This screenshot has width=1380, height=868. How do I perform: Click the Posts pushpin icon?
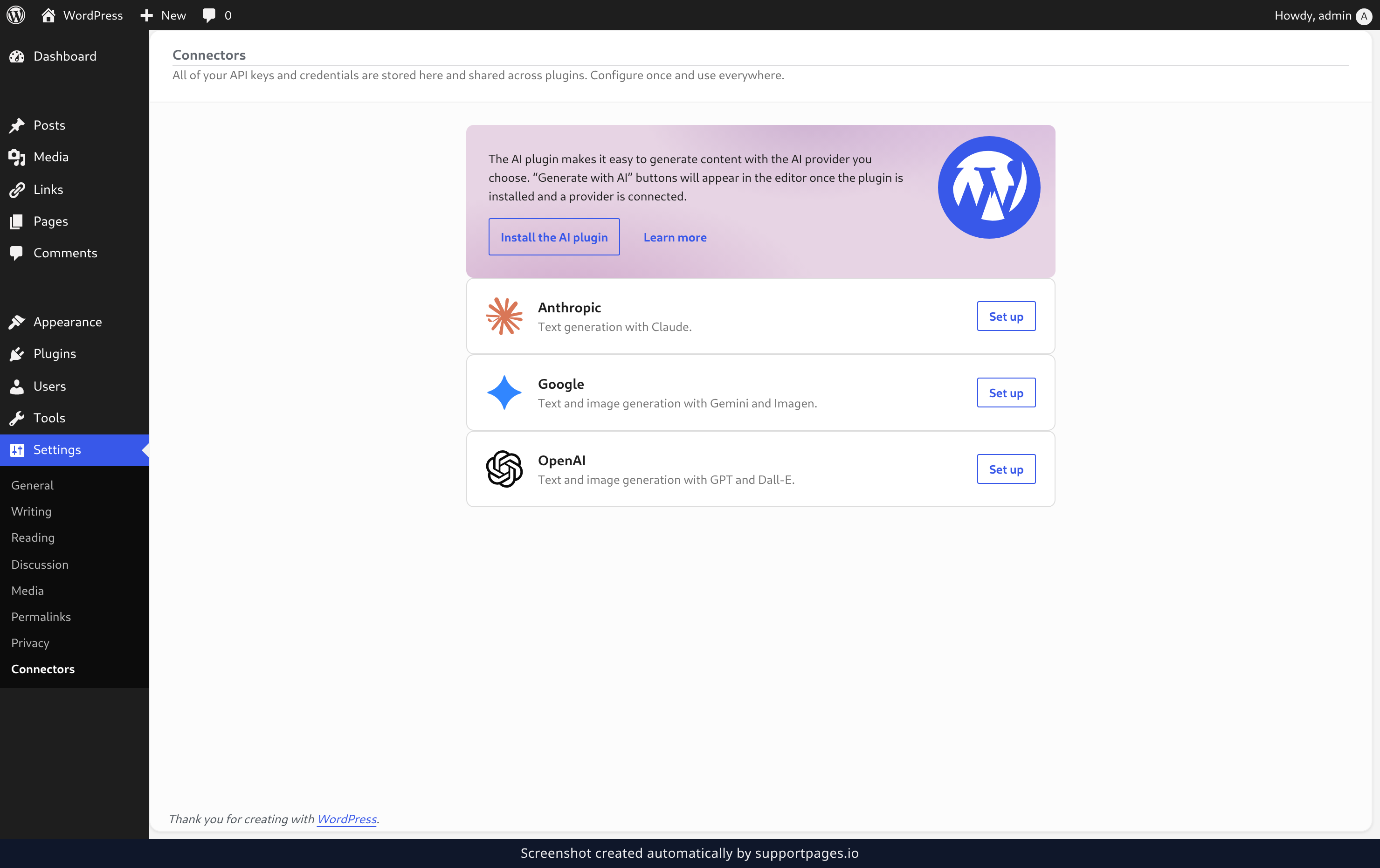(17, 125)
